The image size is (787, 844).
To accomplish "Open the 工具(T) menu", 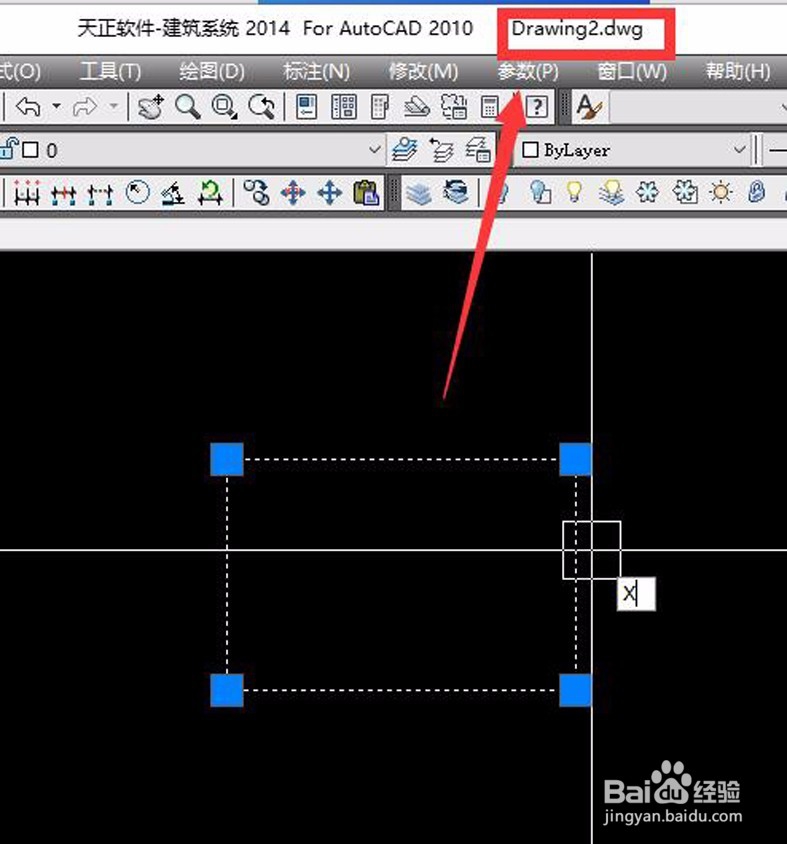I will 110,71.
